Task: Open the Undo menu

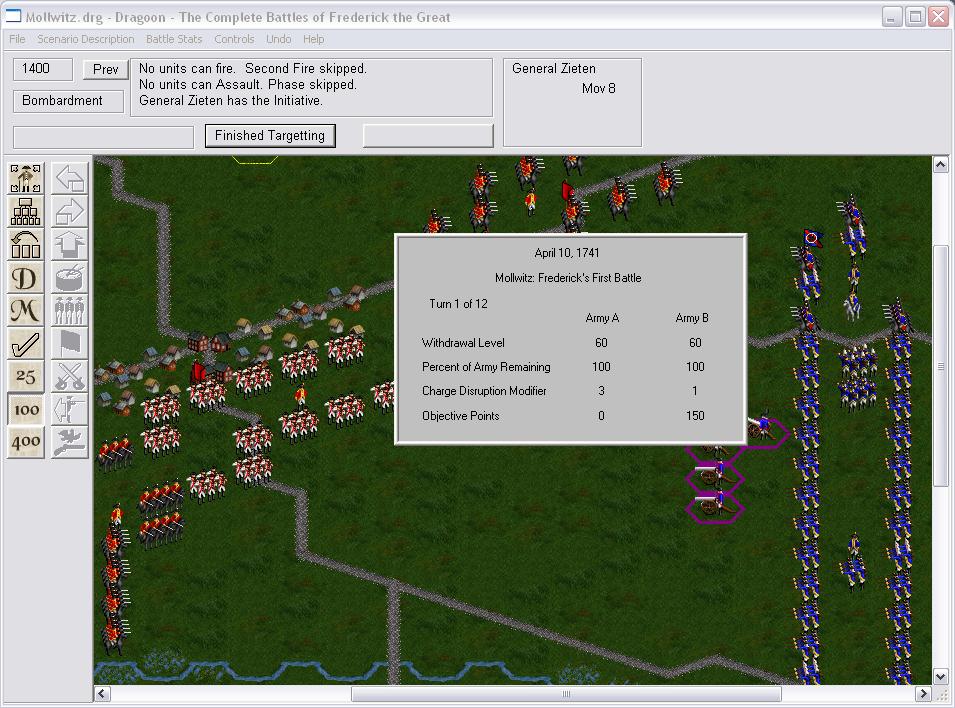Action: pyautogui.click(x=278, y=39)
